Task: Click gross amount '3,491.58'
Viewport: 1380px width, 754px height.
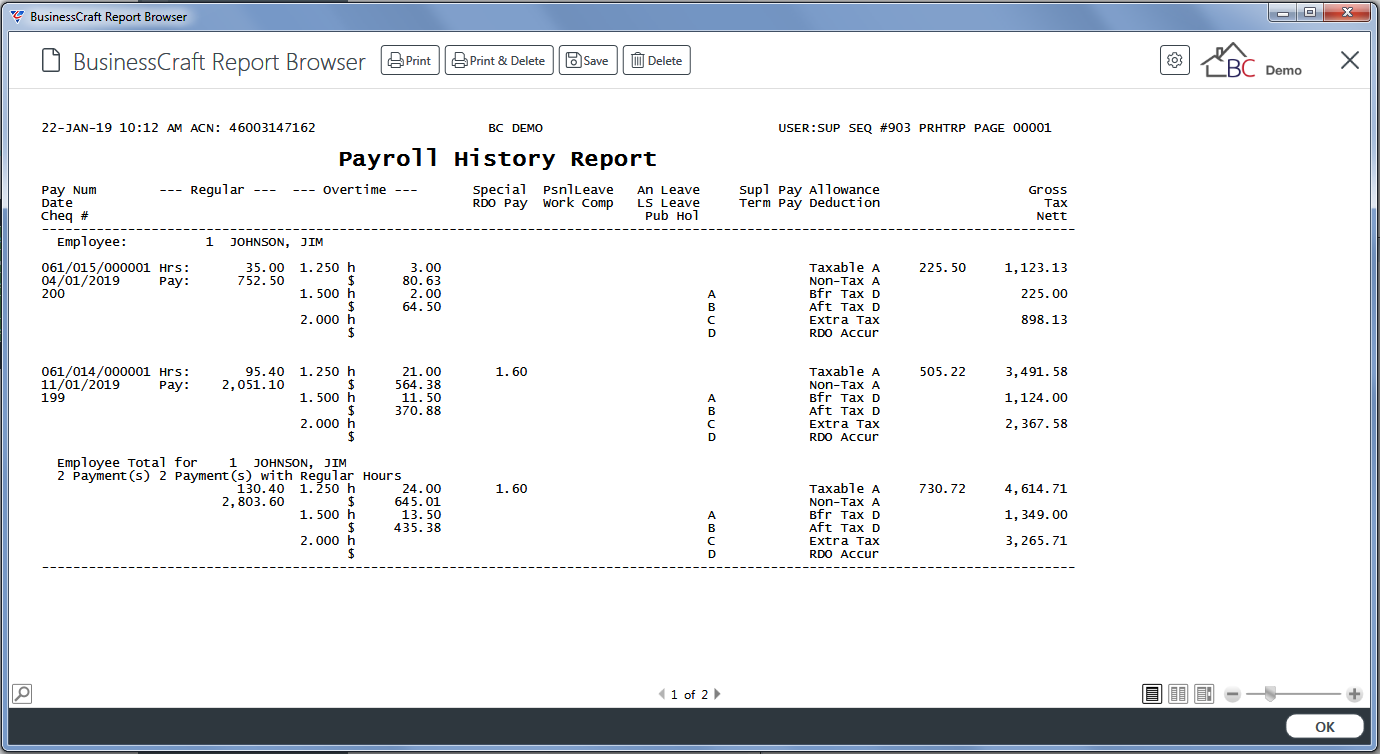Action: pyautogui.click(x=1036, y=372)
